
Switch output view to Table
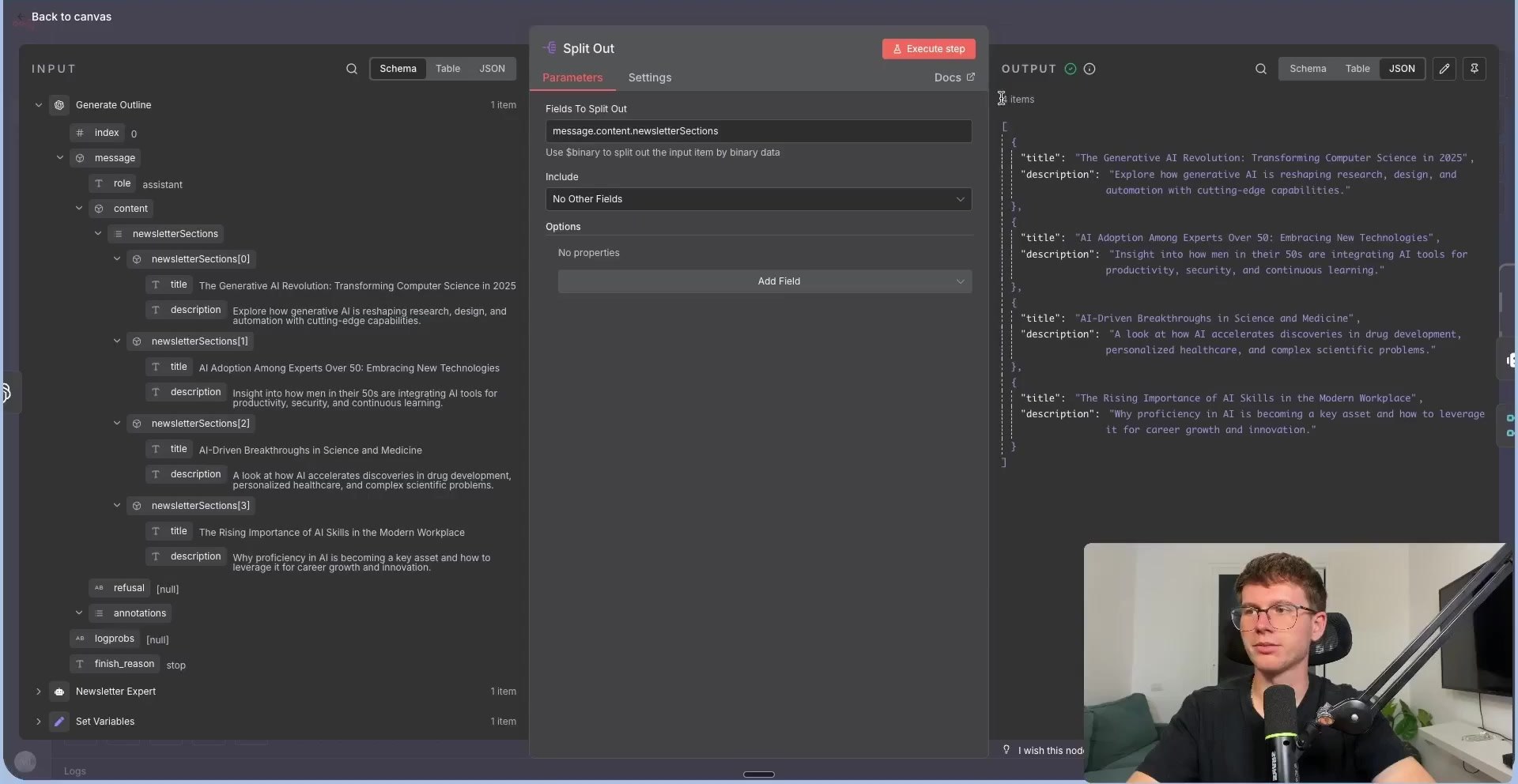pos(1358,69)
